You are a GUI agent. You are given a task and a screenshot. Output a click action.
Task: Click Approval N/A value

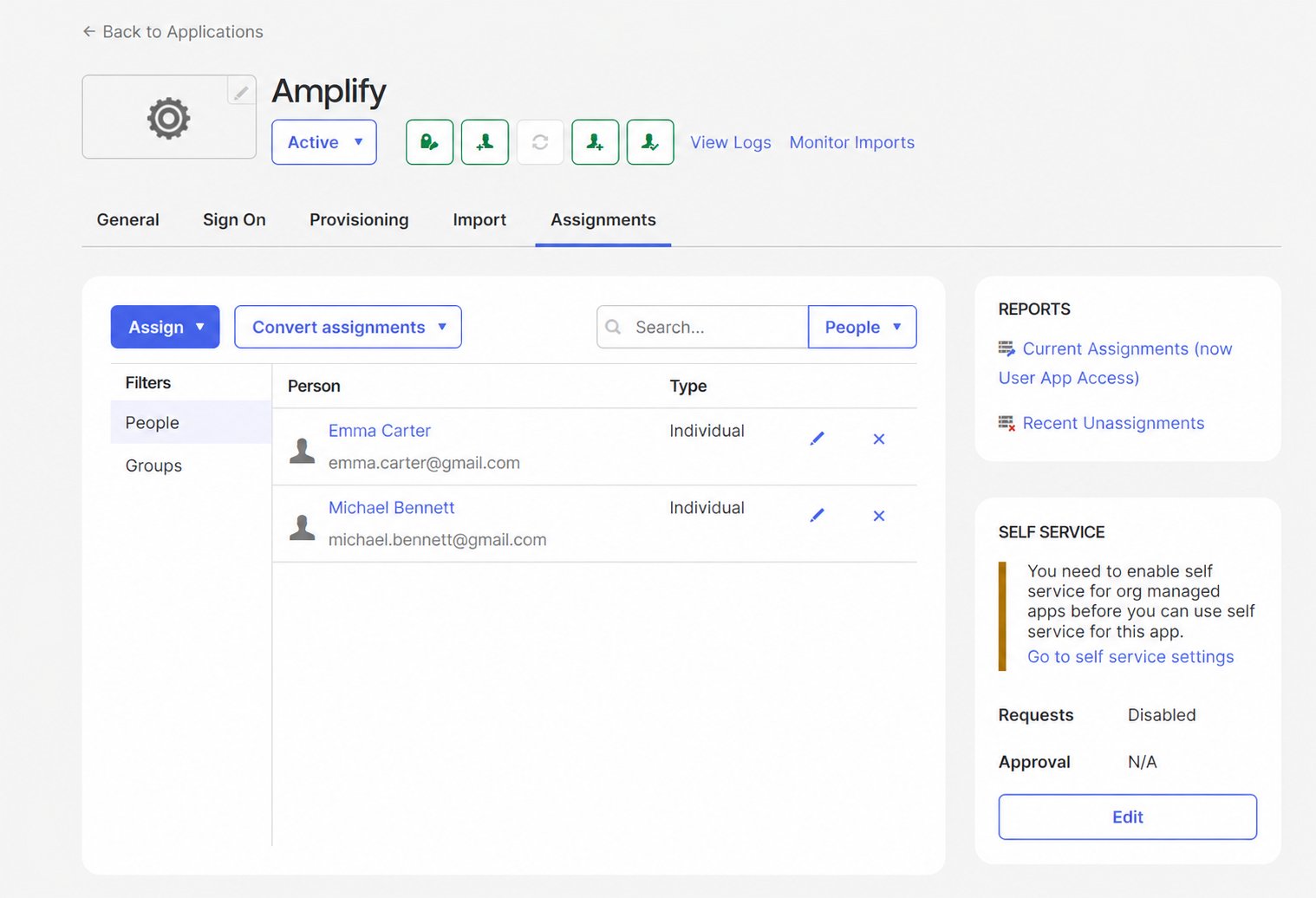pyautogui.click(x=1142, y=762)
